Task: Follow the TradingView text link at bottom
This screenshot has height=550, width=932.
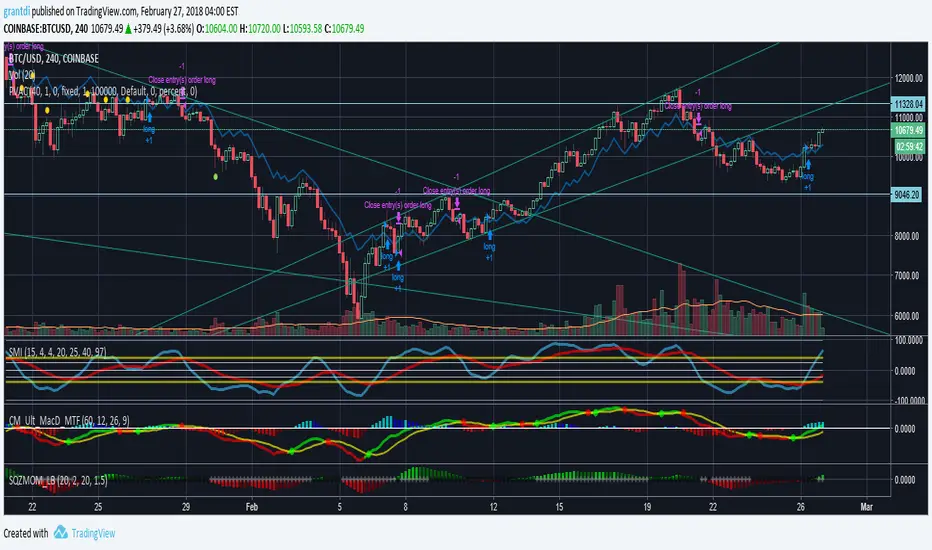Action: pyautogui.click(x=93, y=533)
